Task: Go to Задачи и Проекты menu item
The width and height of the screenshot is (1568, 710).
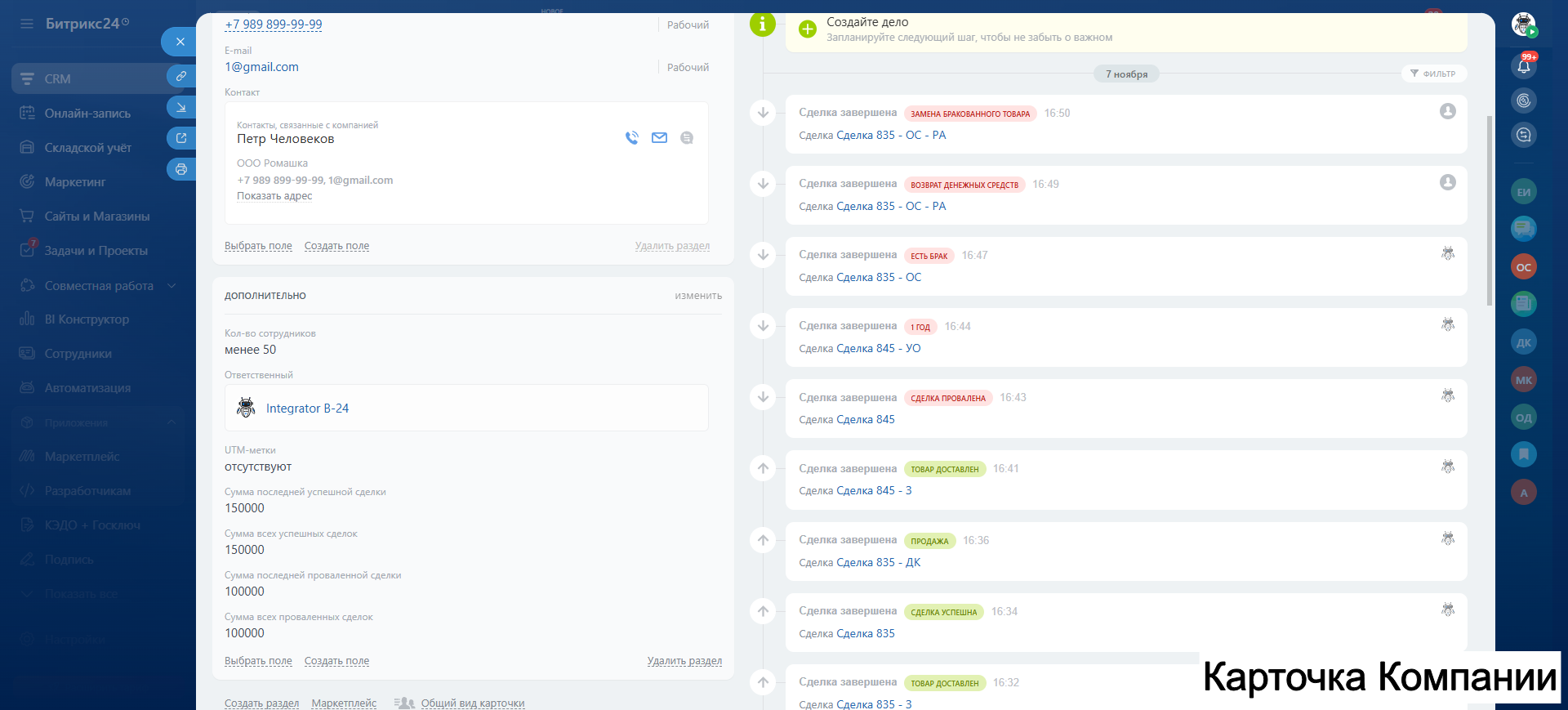Action: click(96, 251)
